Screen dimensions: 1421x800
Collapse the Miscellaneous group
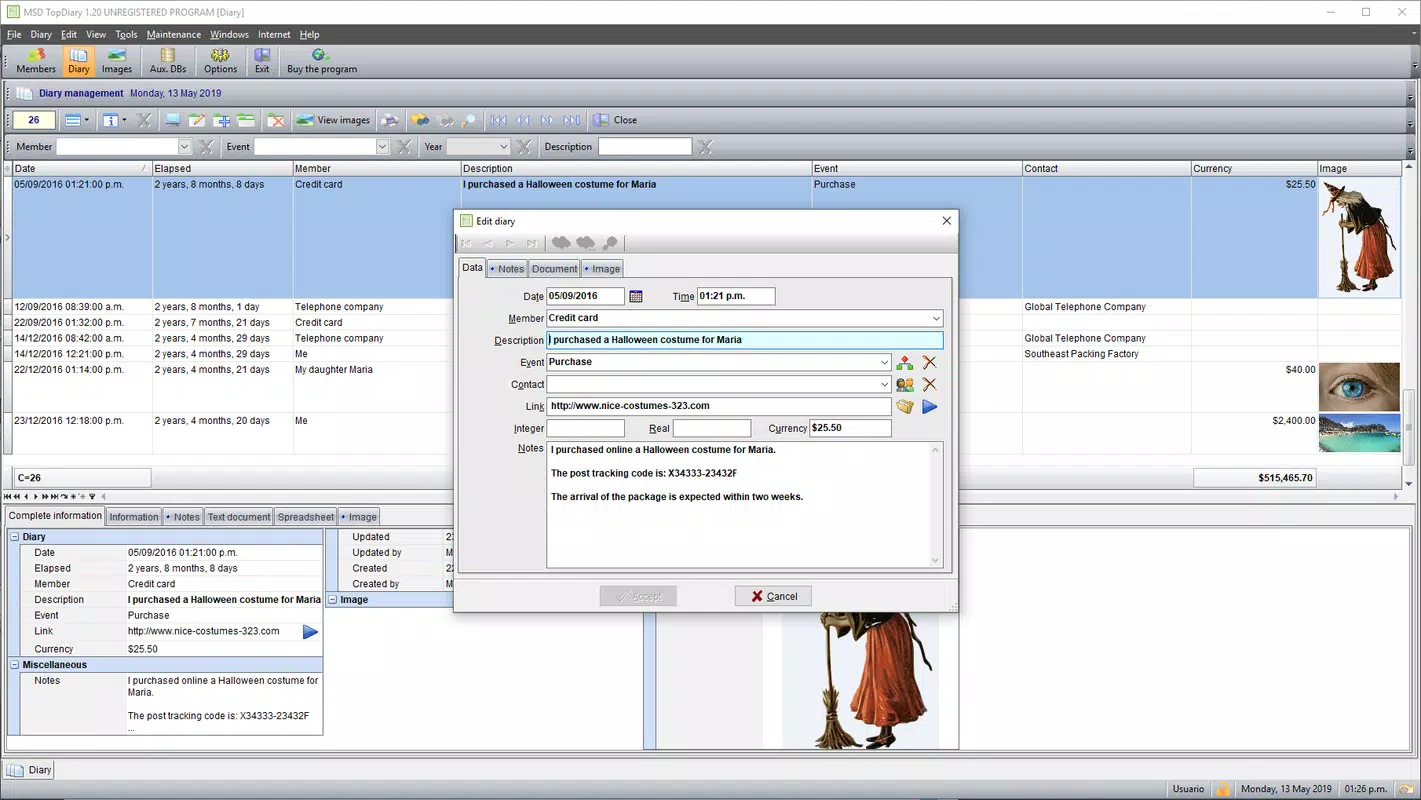[15, 665]
